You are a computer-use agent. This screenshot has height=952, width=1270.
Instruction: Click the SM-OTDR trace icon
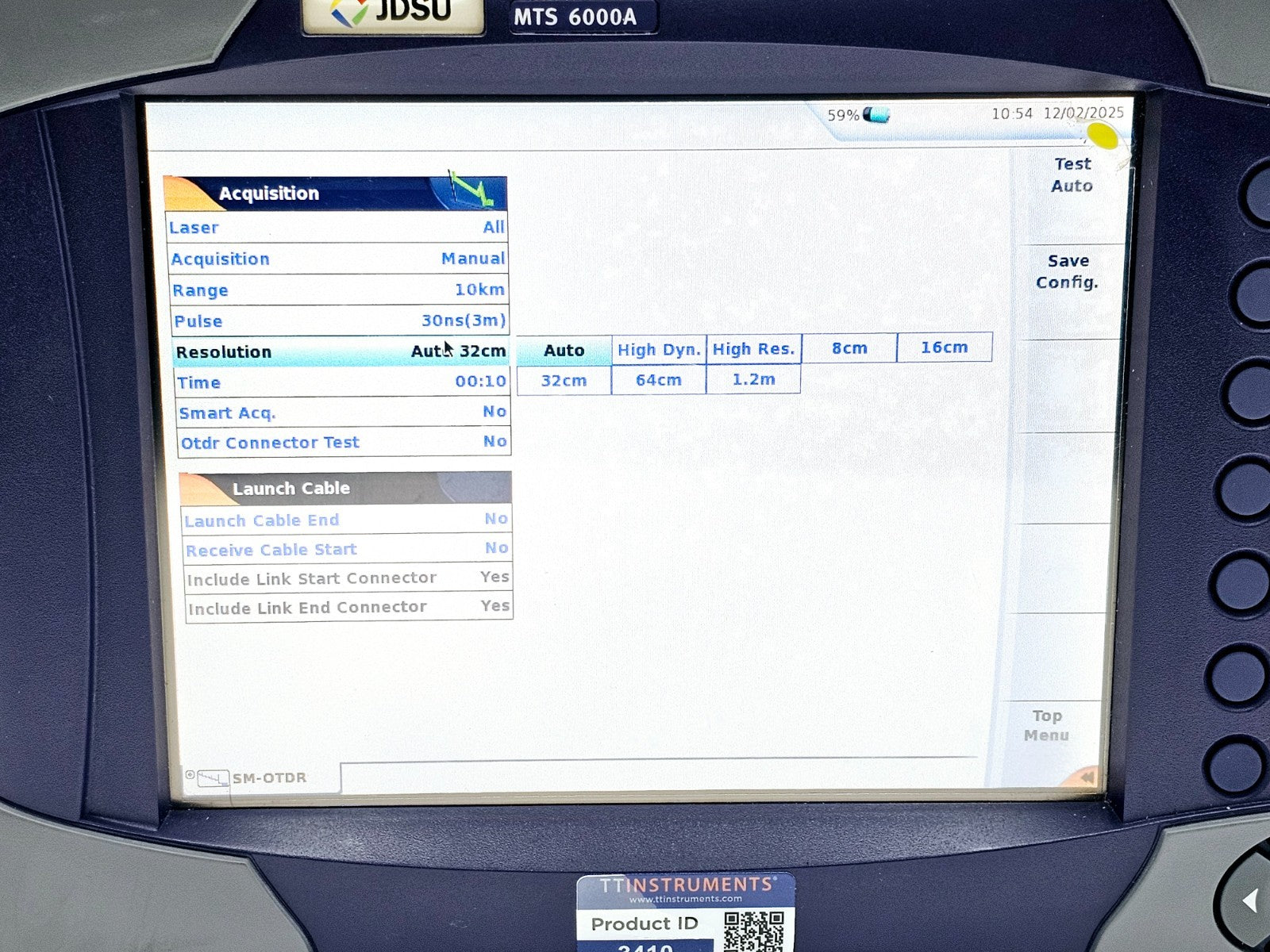coord(213,778)
